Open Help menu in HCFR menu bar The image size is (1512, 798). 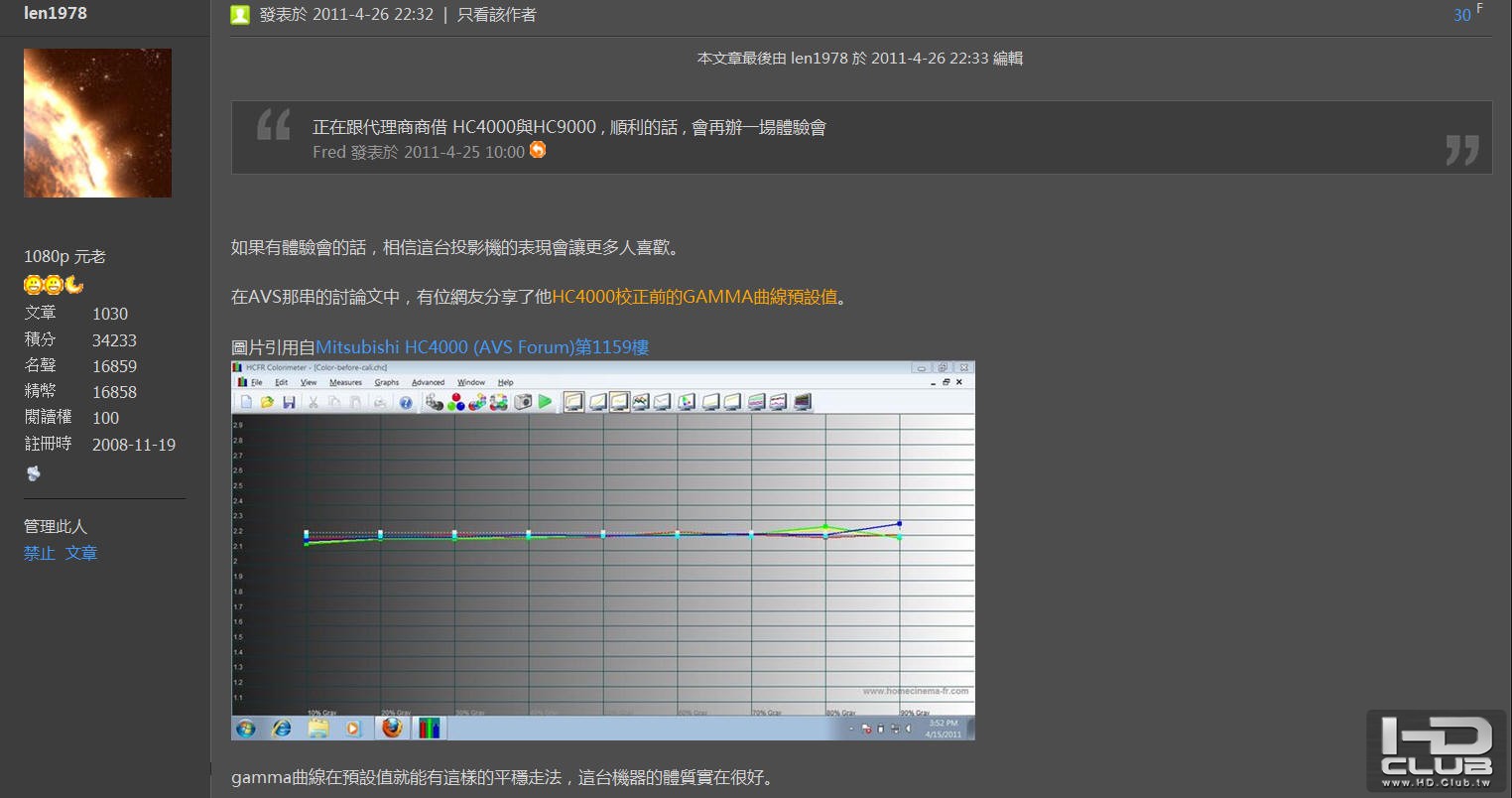point(506,382)
